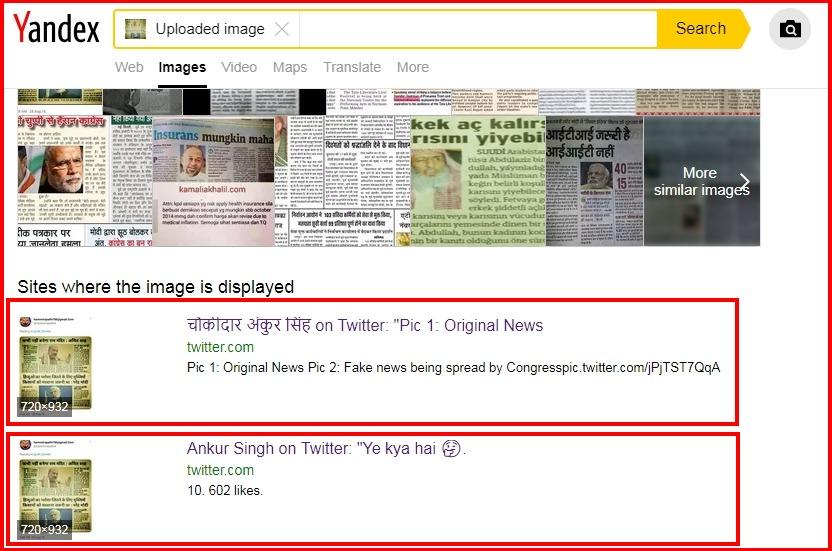Open first result's 720×932 thumbnail

tap(55, 366)
